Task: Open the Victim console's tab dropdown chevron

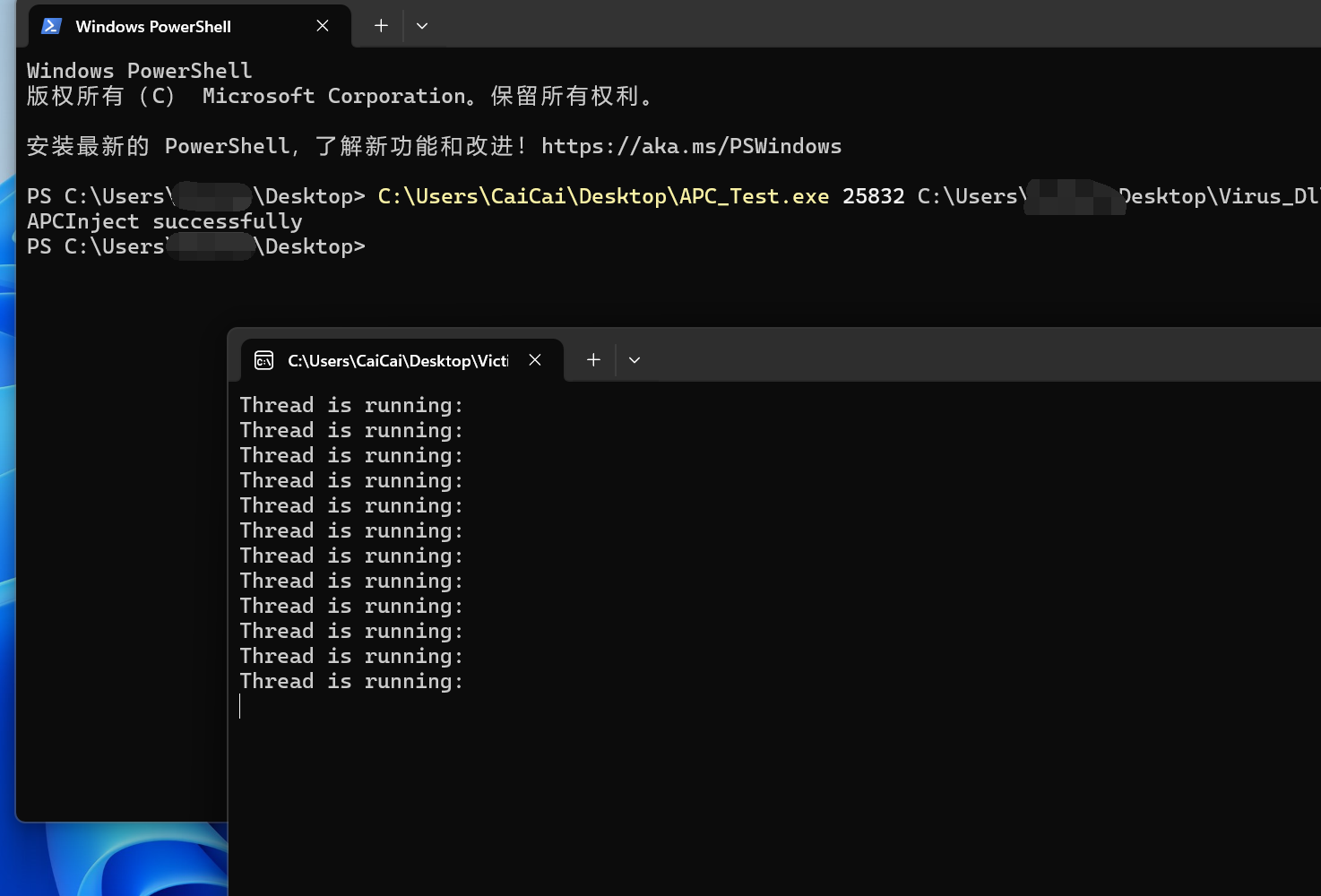Action: tap(635, 360)
